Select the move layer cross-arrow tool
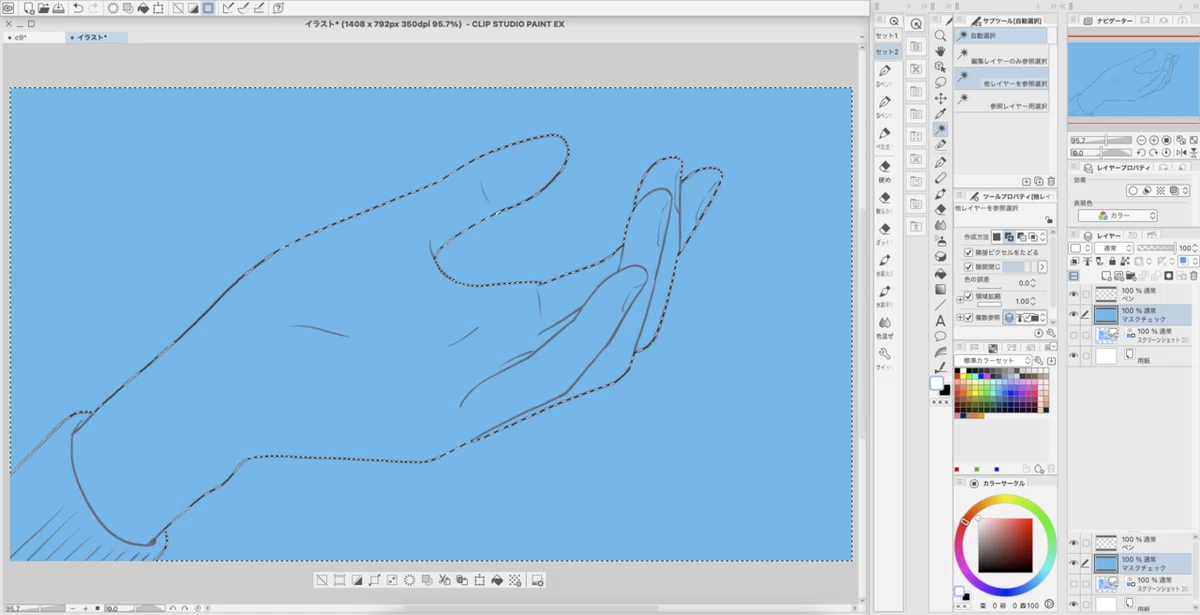Screen dimensions: 1200x615 (x=940, y=98)
